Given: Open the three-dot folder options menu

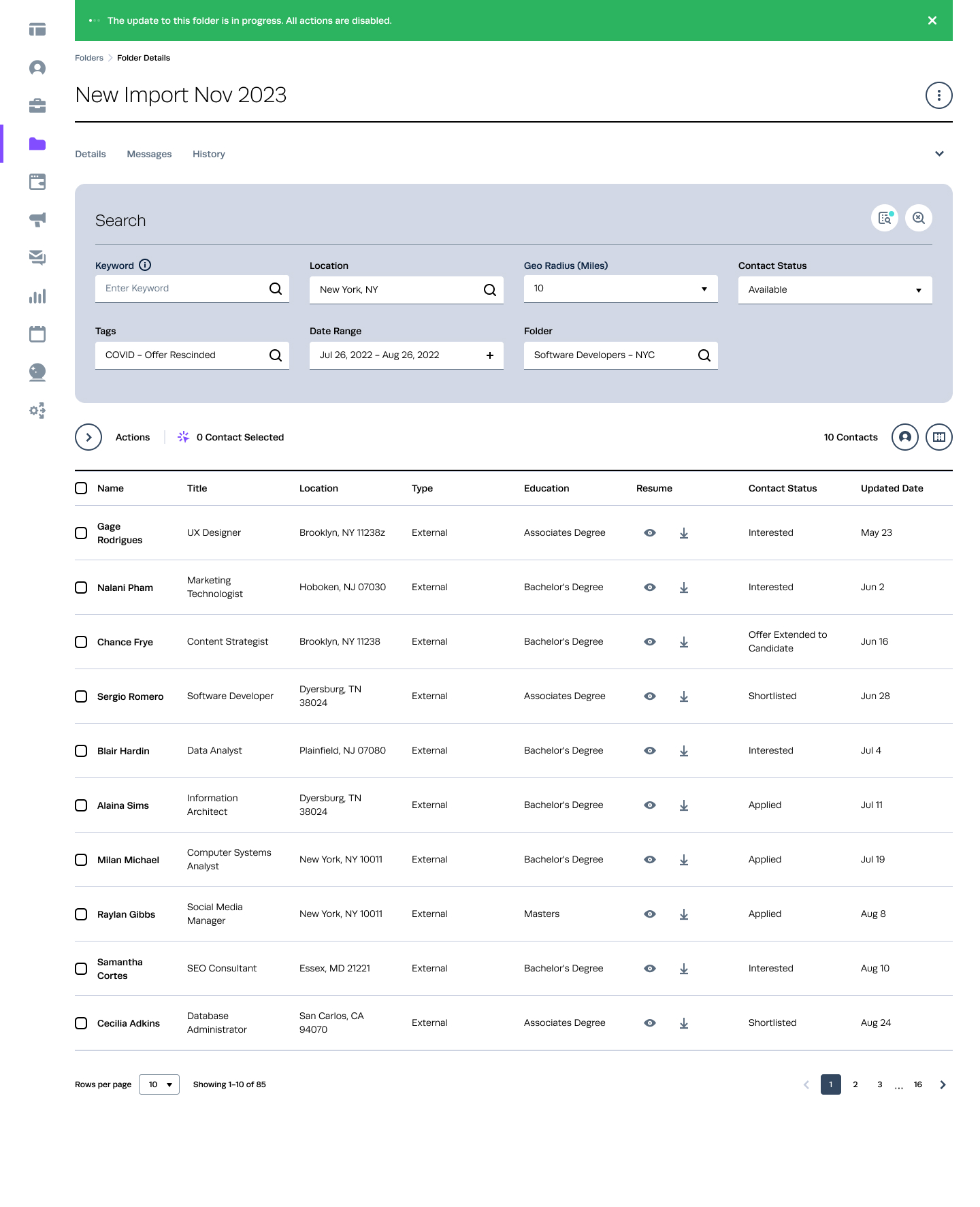Looking at the screenshot, I should coord(938,95).
